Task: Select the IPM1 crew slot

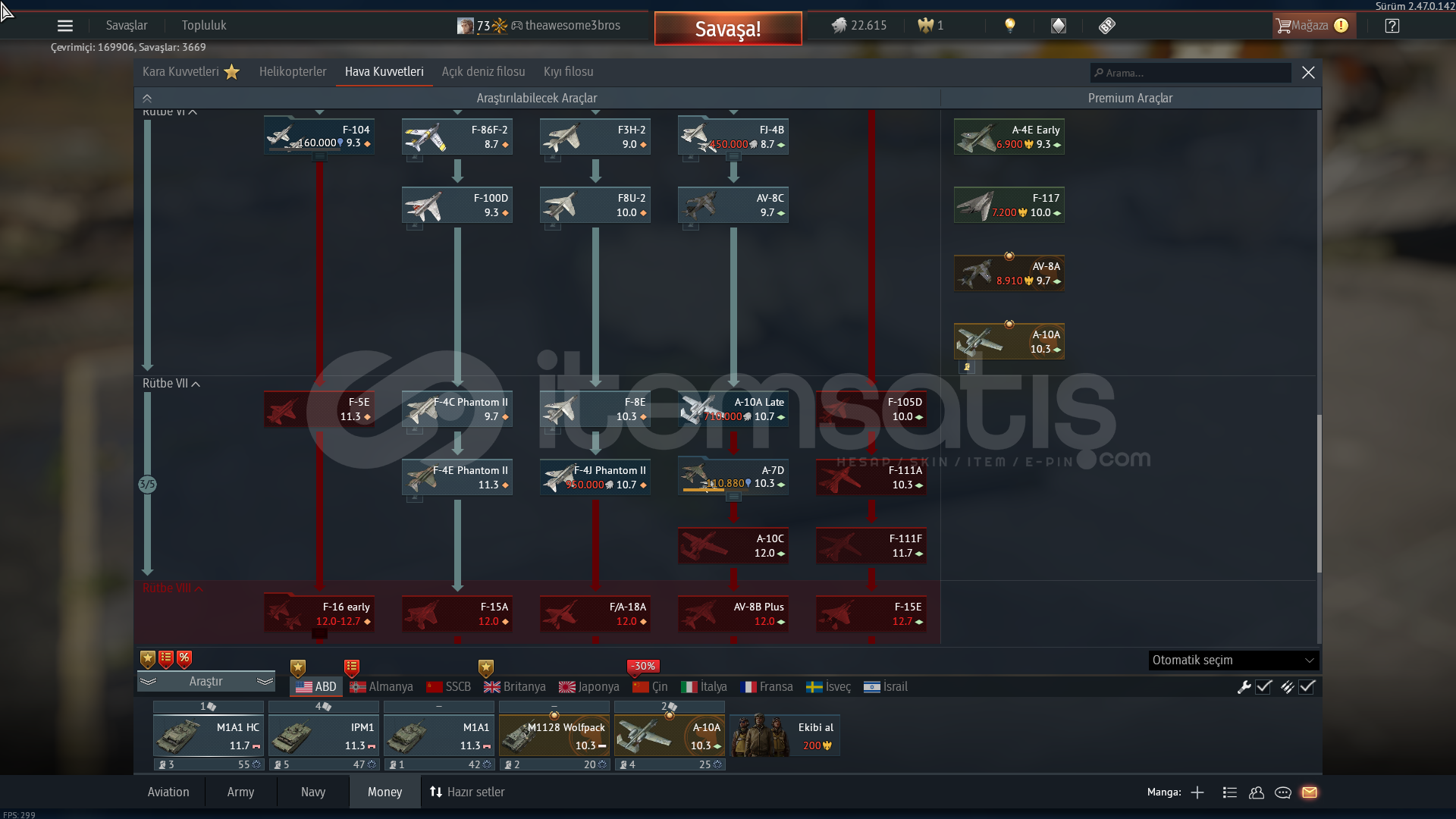Action: click(324, 736)
